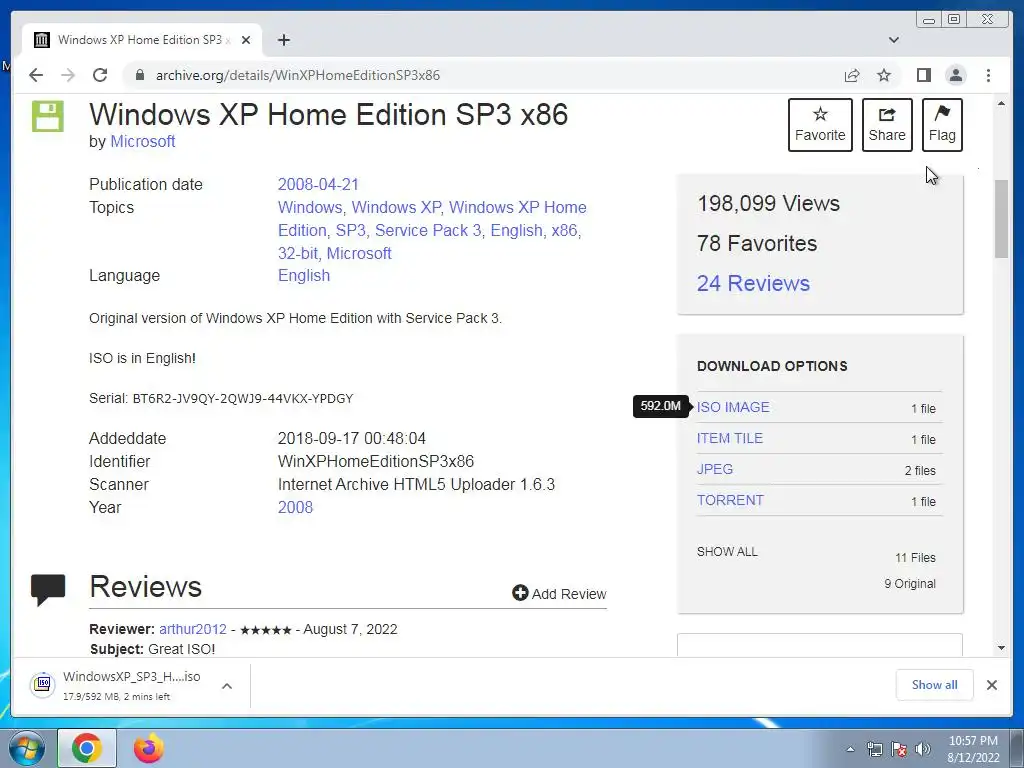
Task: Click the Favorite button
Action: (820, 125)
